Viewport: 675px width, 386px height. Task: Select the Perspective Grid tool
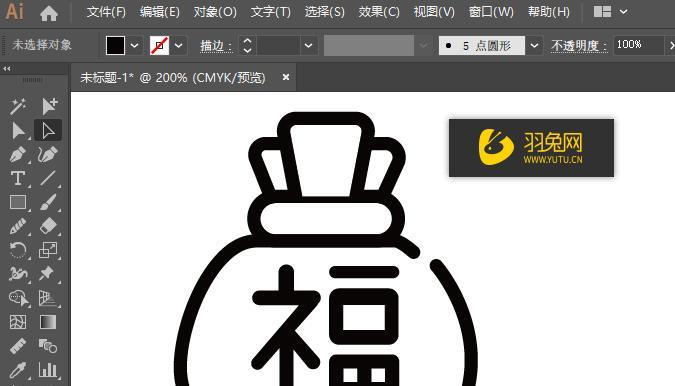click(x=47, y=298)
